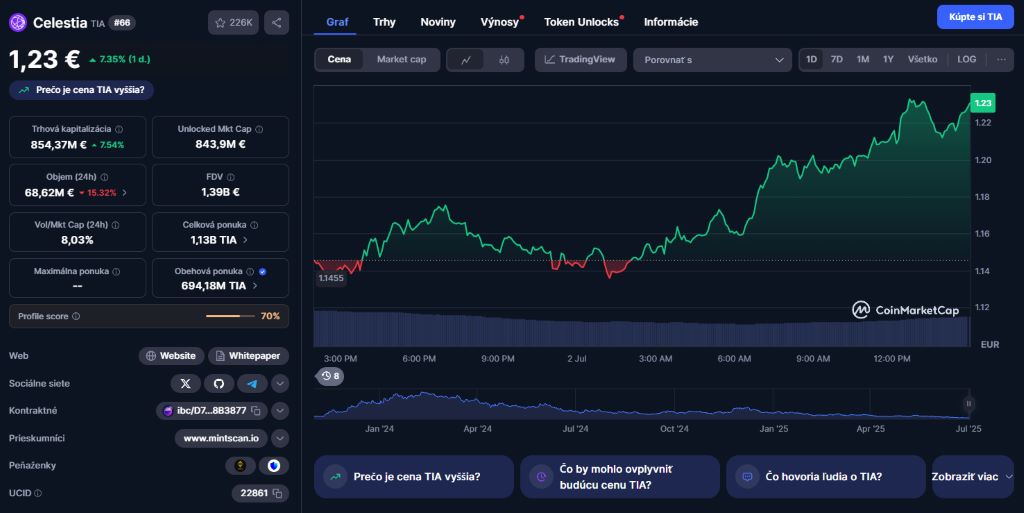Open the first dark wallet icon

click(x=240, y=465)
